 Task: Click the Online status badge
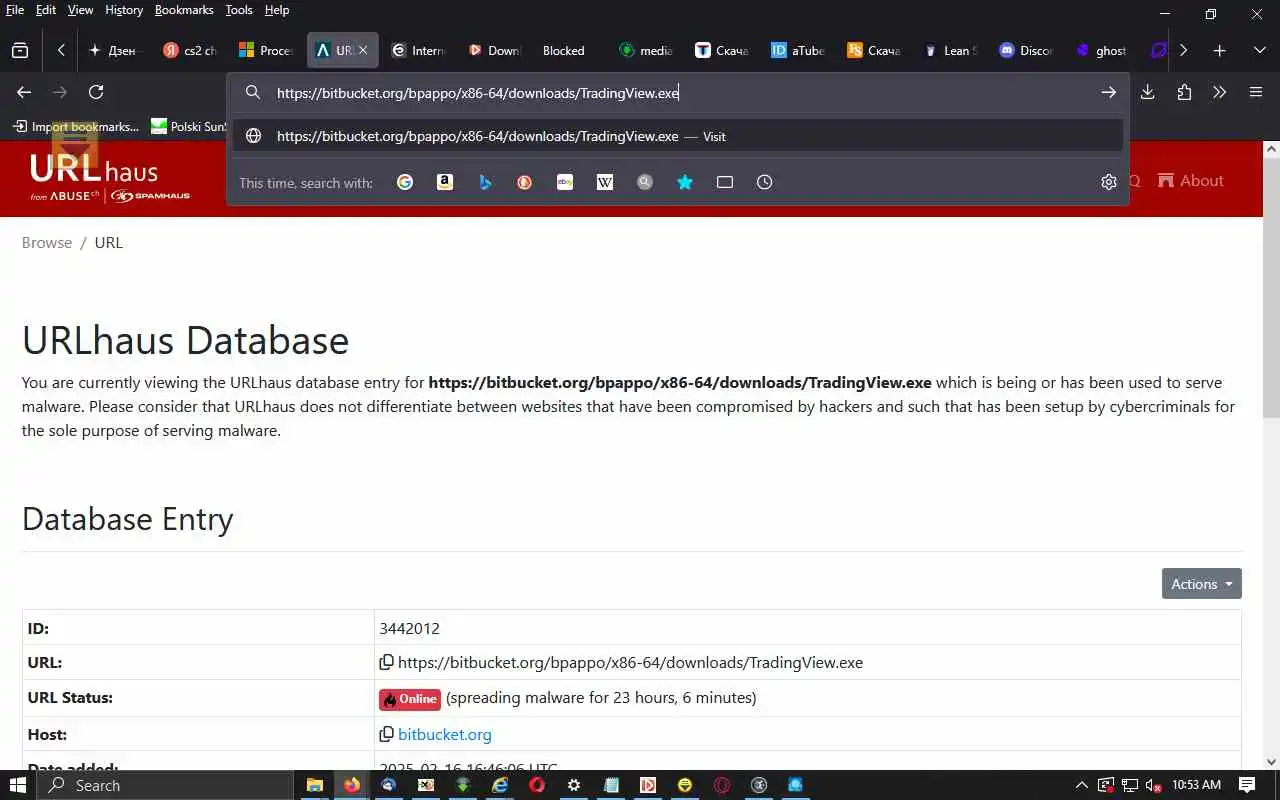point(410,698)
